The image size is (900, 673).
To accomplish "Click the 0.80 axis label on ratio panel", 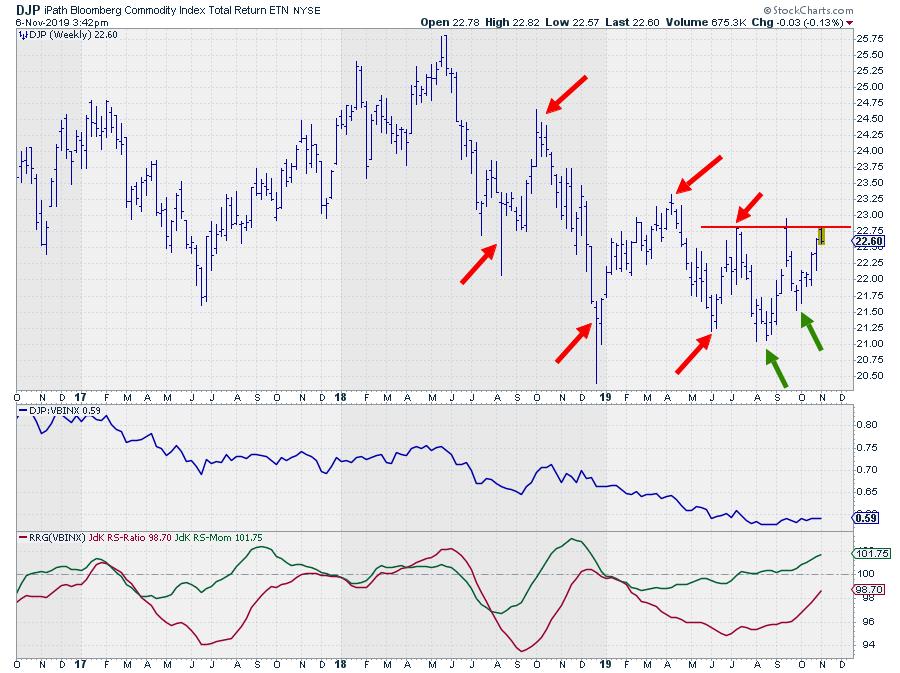I will point(867,425).
